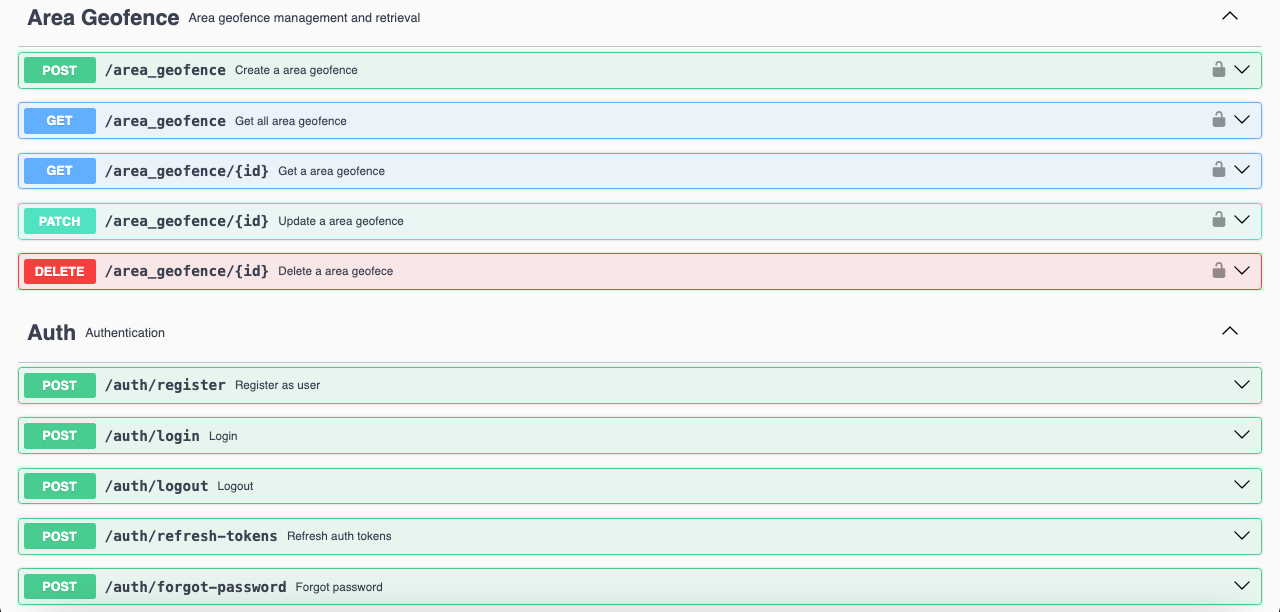
Task: Click the Auth section heading
Action: (51, 333)
